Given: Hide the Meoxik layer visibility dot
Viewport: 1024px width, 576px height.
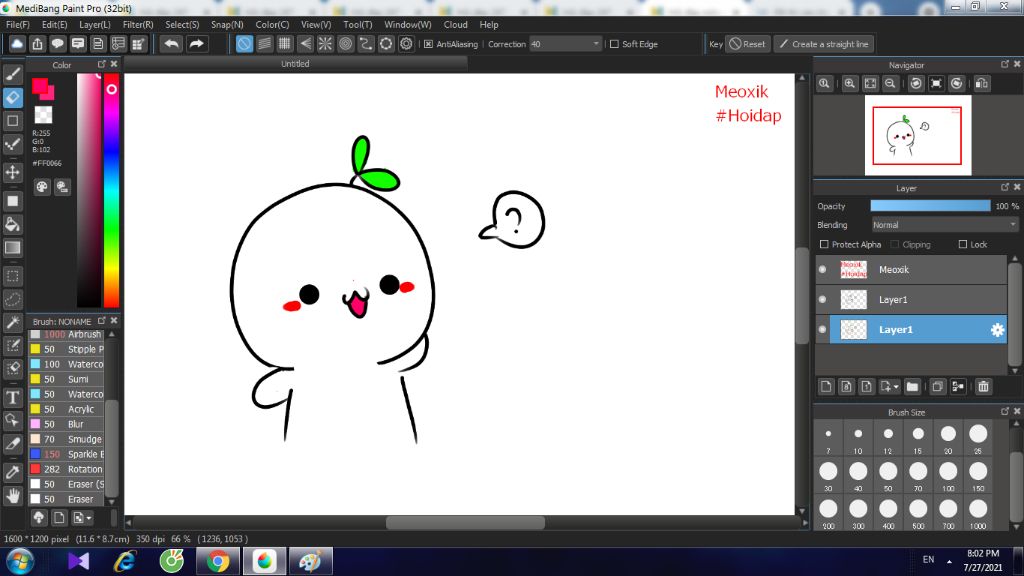Looking at the screenshot, I should [823, 270].
